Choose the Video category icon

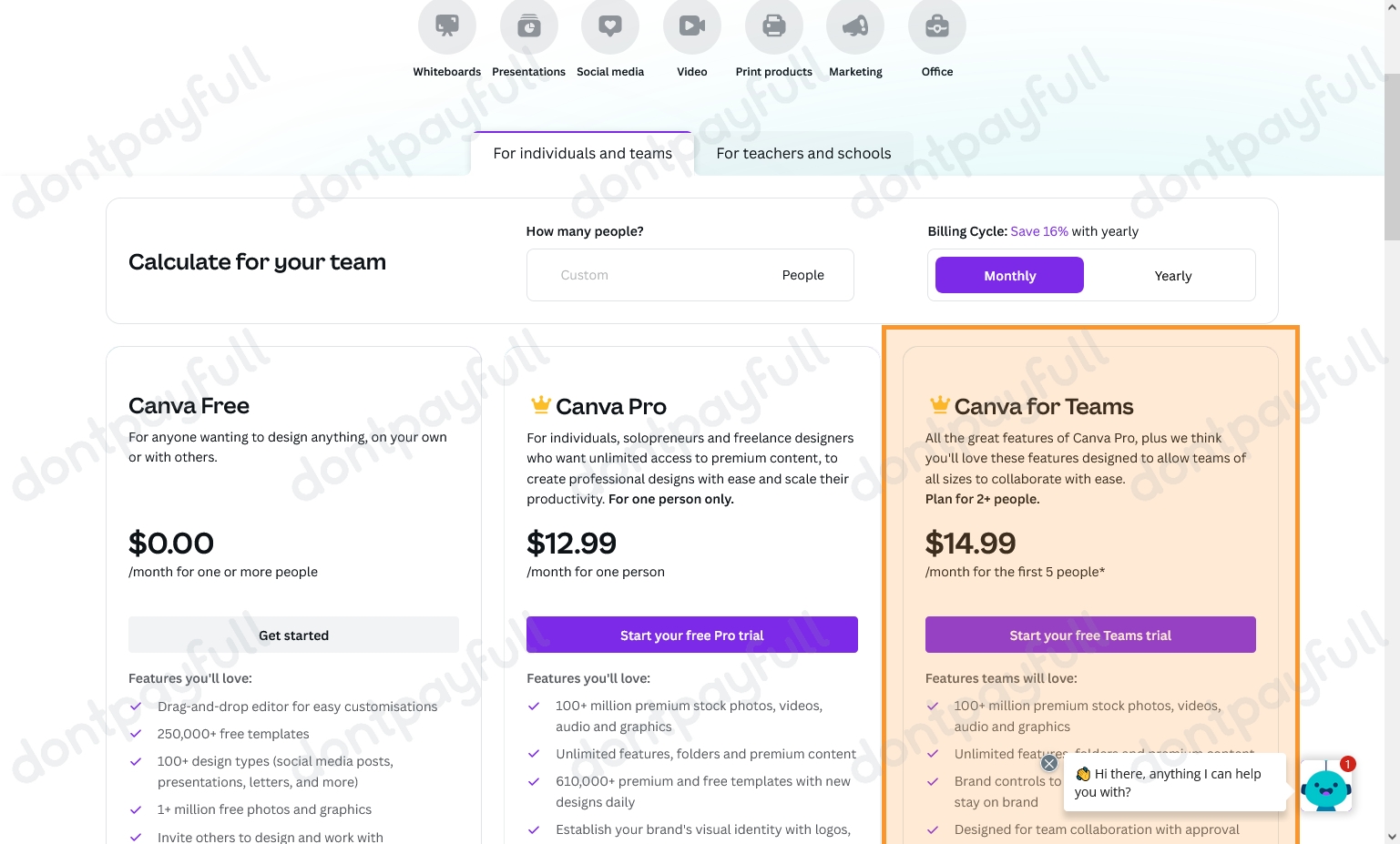(692, 25)
